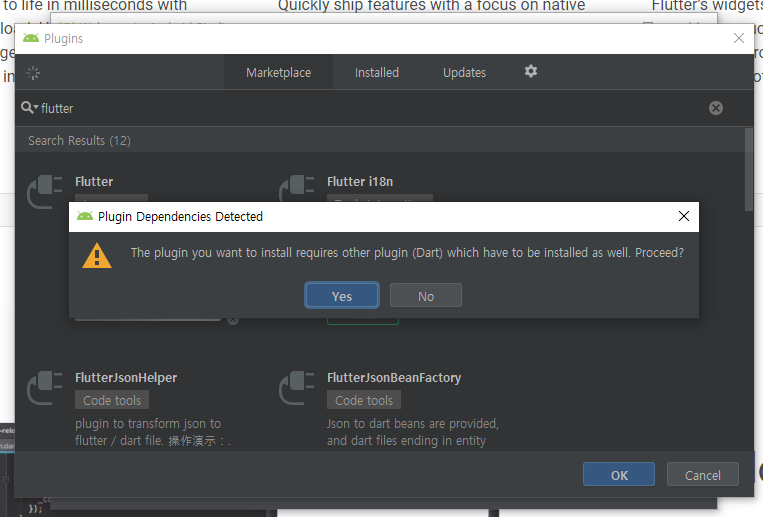Click the FlutterJsonBeanFactory plugin icon

tap(297, 388)
